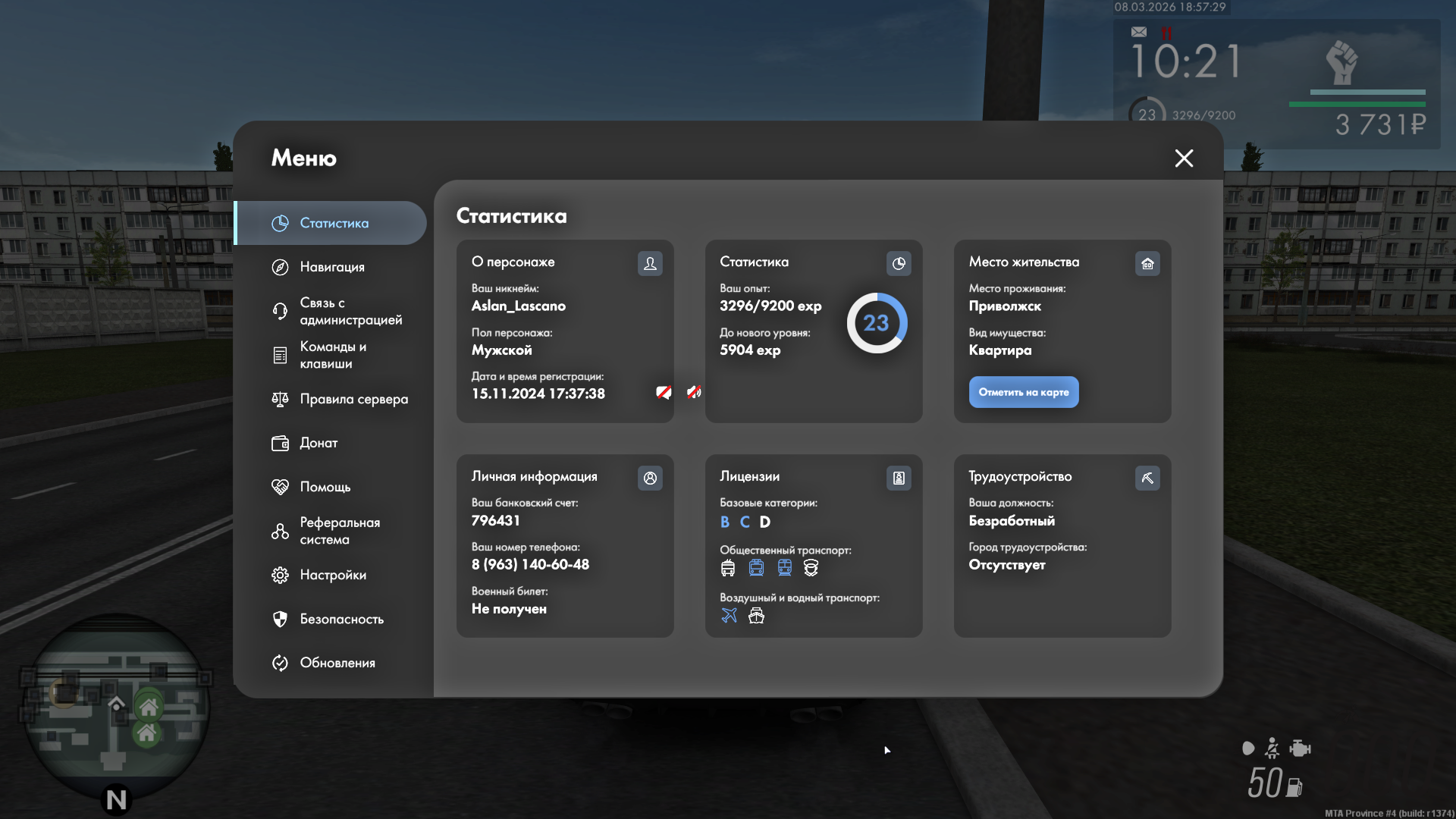Select Правила сервера in sidebar
Viewport: 1456px width, 819px height.
pyautogui.click(x=353, y=399)
